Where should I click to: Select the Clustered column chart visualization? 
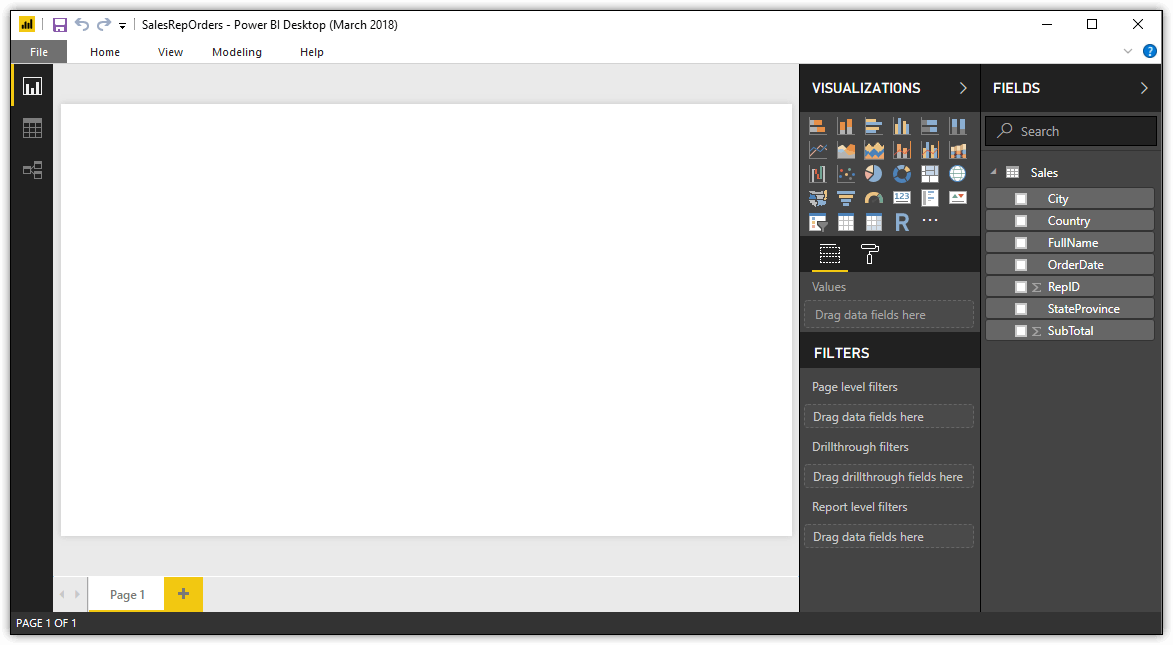901,126
